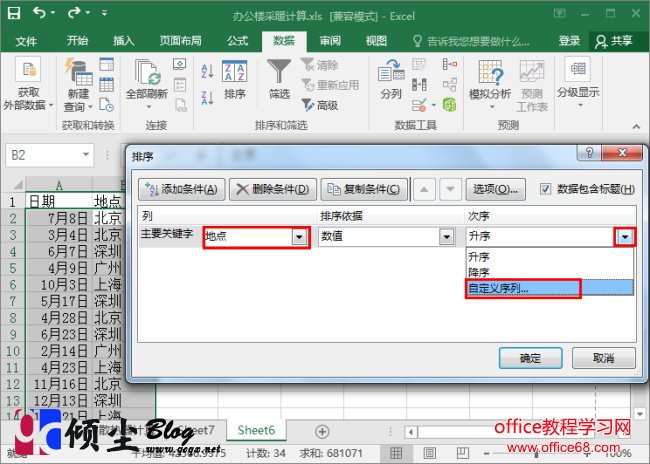Move sort condition down arrow

click(451, 189)
